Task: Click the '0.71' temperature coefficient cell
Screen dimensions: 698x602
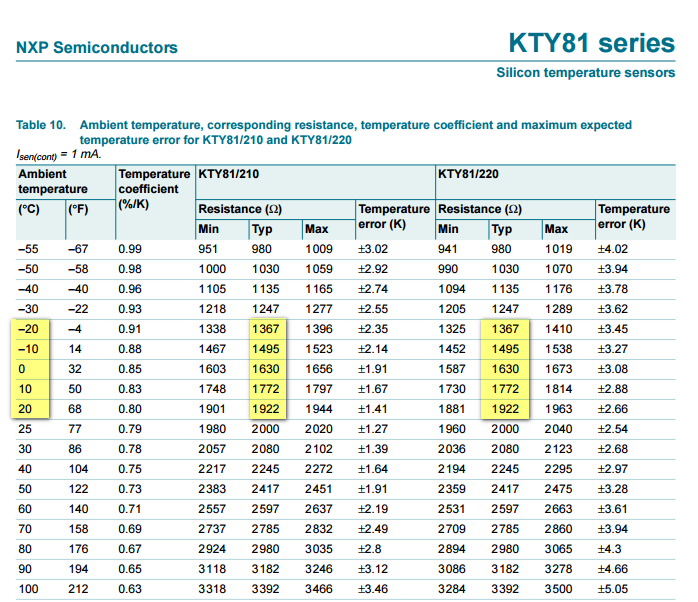Action: tap(130, 510)
